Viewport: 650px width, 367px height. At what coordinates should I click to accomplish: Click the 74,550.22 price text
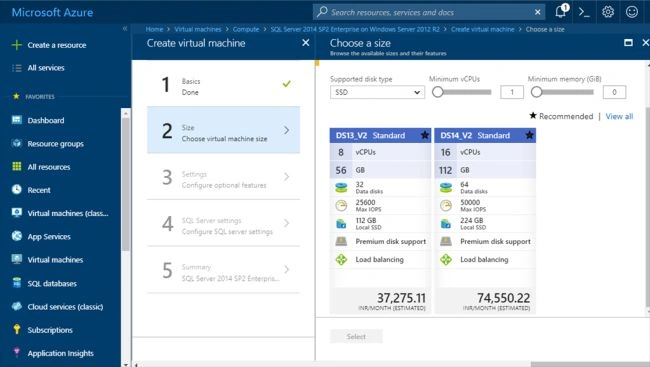tap(504, 298)
